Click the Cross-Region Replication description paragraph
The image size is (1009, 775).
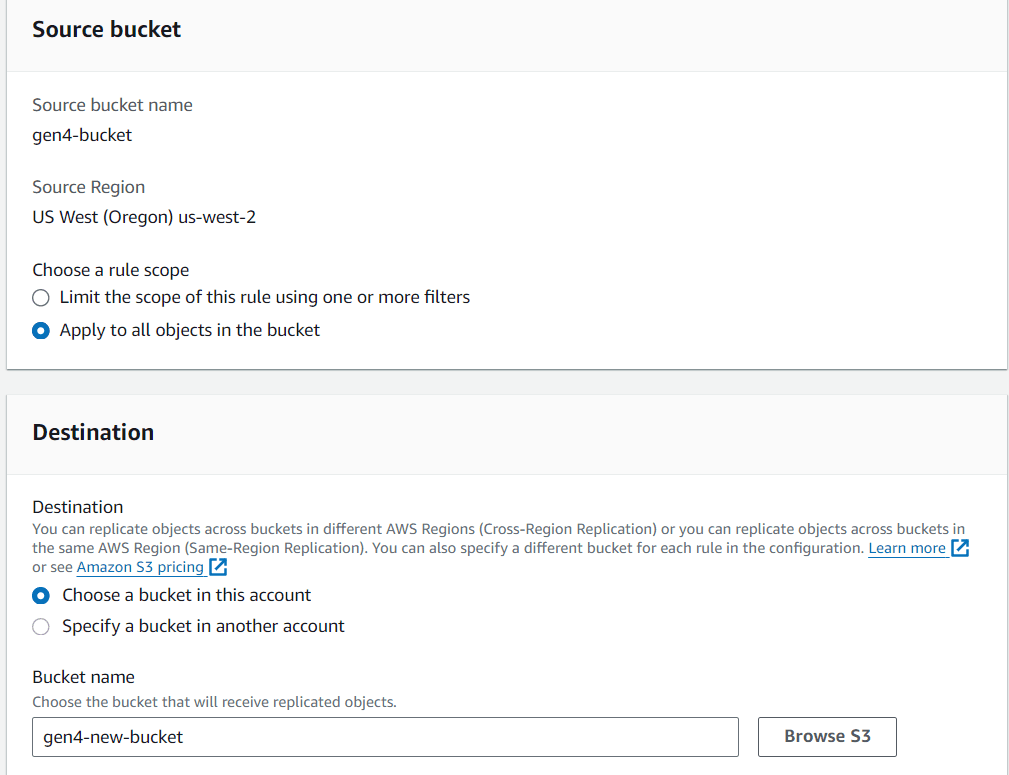[x=501, y=548]
